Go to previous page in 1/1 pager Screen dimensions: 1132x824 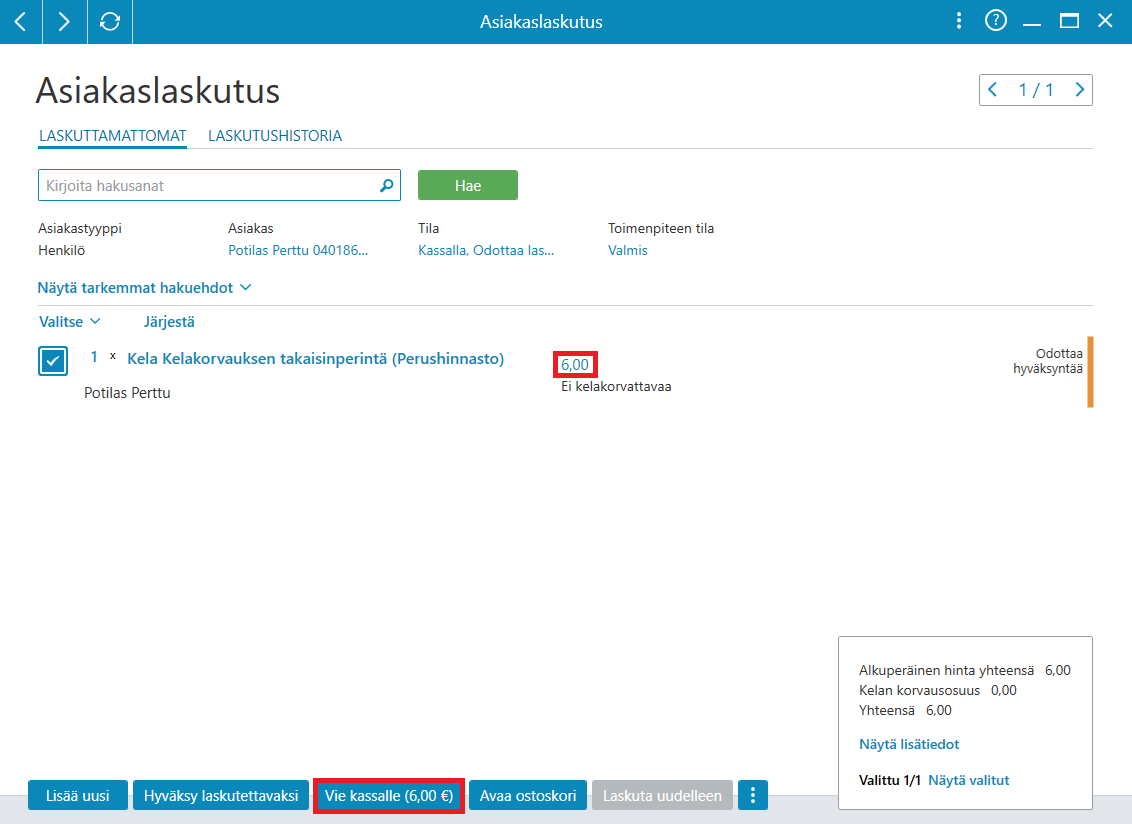tap(993, 90)
